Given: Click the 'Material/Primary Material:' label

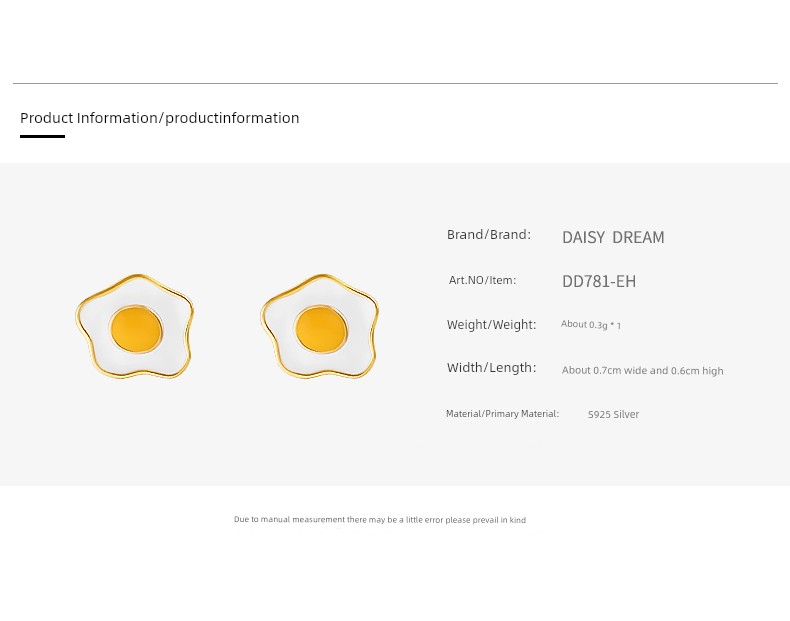Looking at the screenshot, I should coord(502,414).
